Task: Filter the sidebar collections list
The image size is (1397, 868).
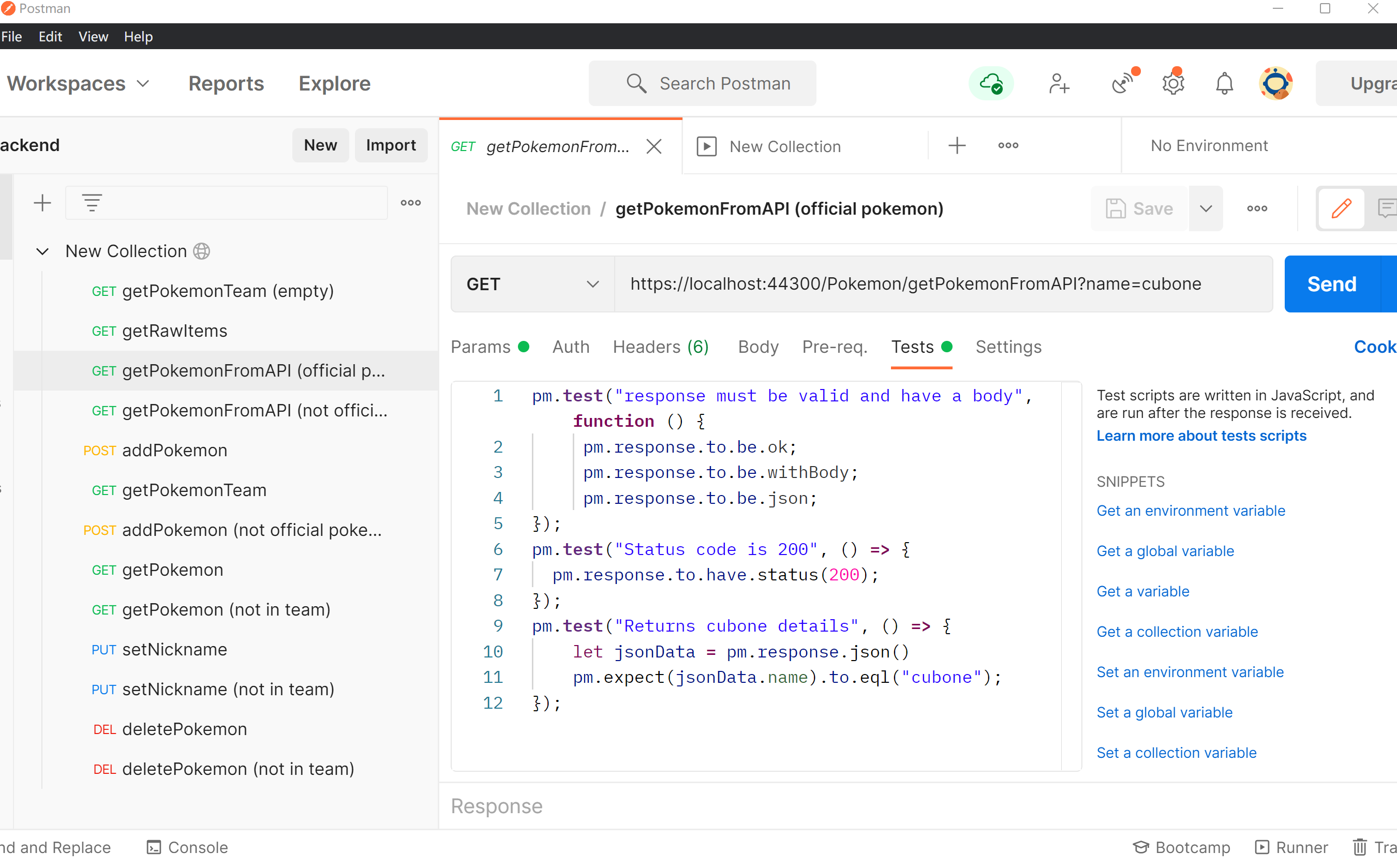Action: [92, 202]
